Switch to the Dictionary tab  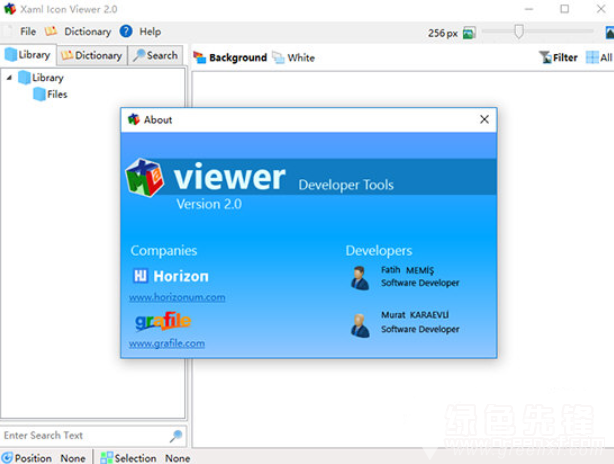[92, 56]
